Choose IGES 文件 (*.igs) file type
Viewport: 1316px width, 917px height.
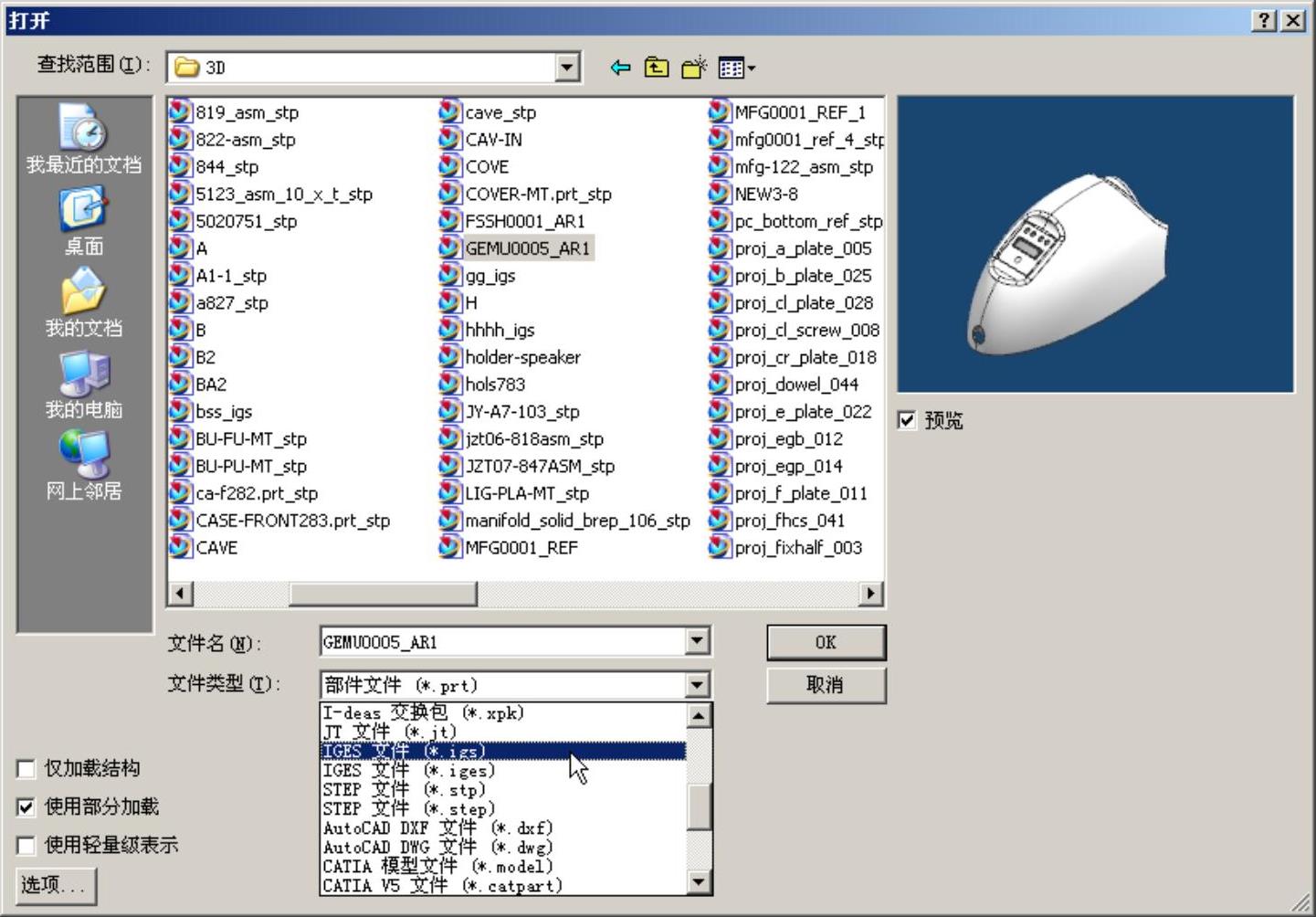click(503, 751)
